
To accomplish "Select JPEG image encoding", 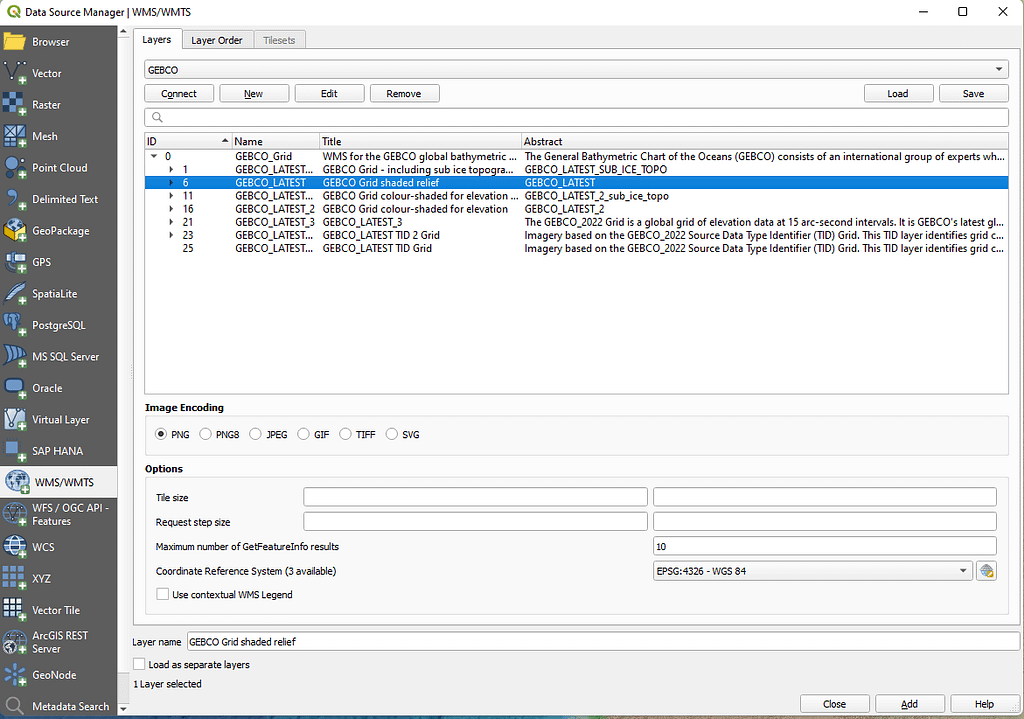I will [256, 435].
